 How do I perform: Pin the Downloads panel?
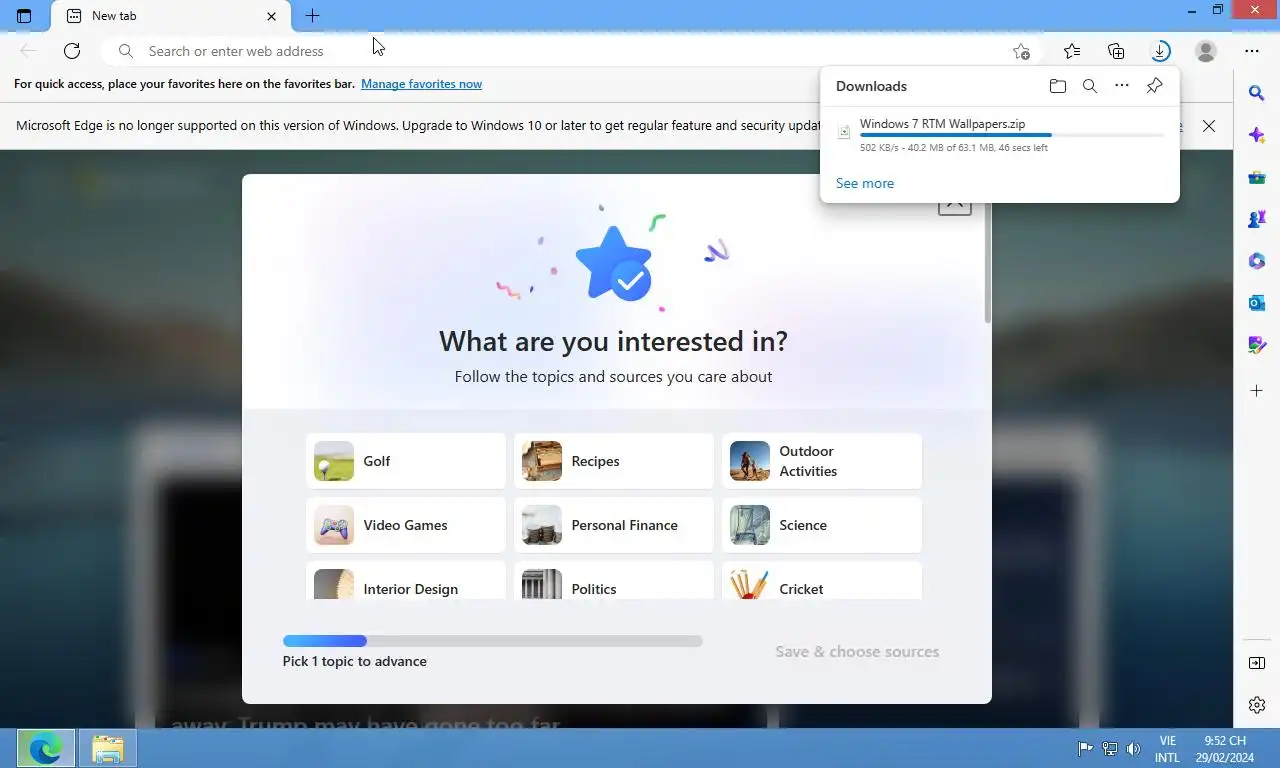1154,86
